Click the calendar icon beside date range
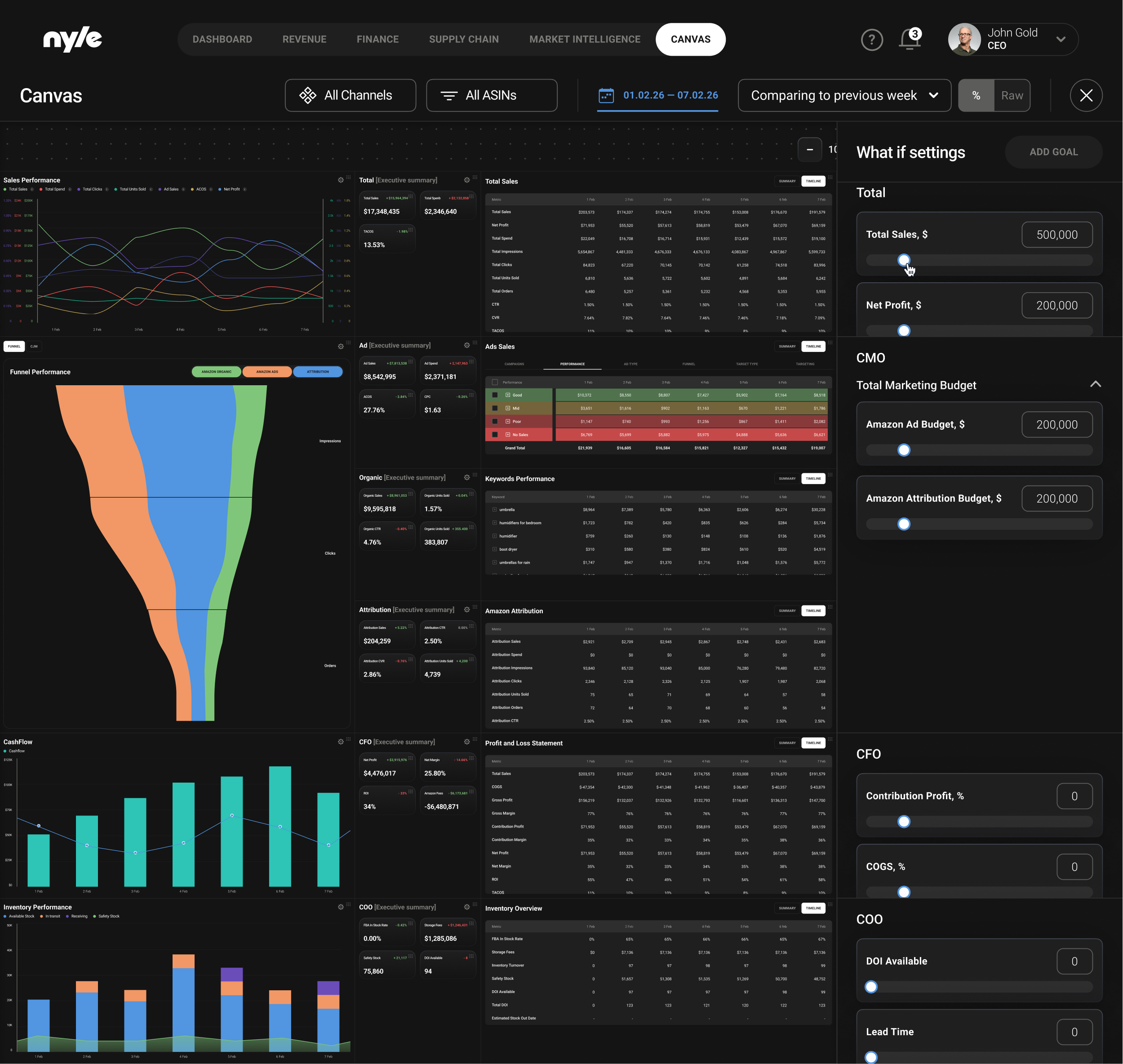This screenshot has width=1123, height=1064. tap(606, 95)
